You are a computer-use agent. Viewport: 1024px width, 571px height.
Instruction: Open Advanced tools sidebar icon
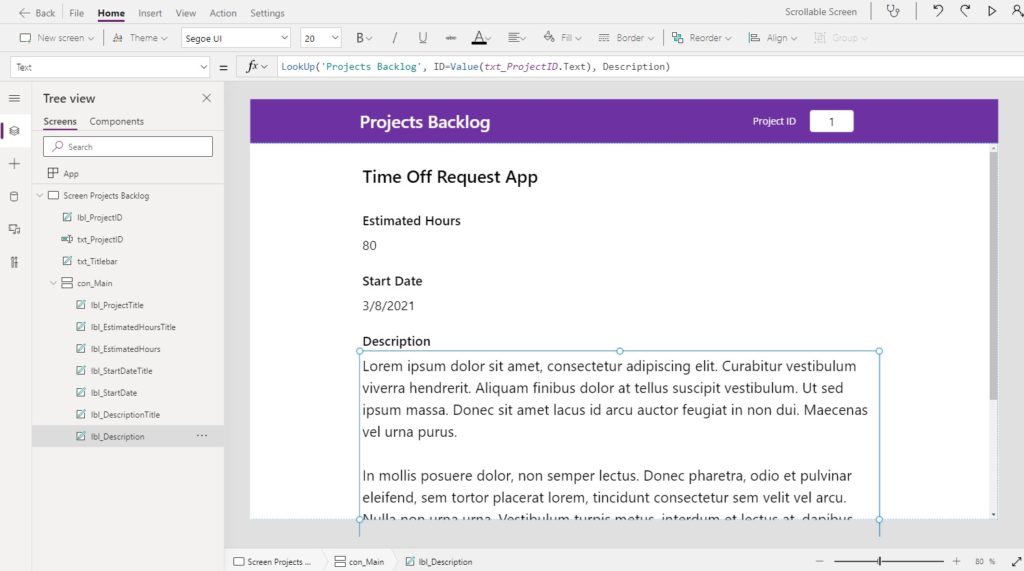[14, 262]
